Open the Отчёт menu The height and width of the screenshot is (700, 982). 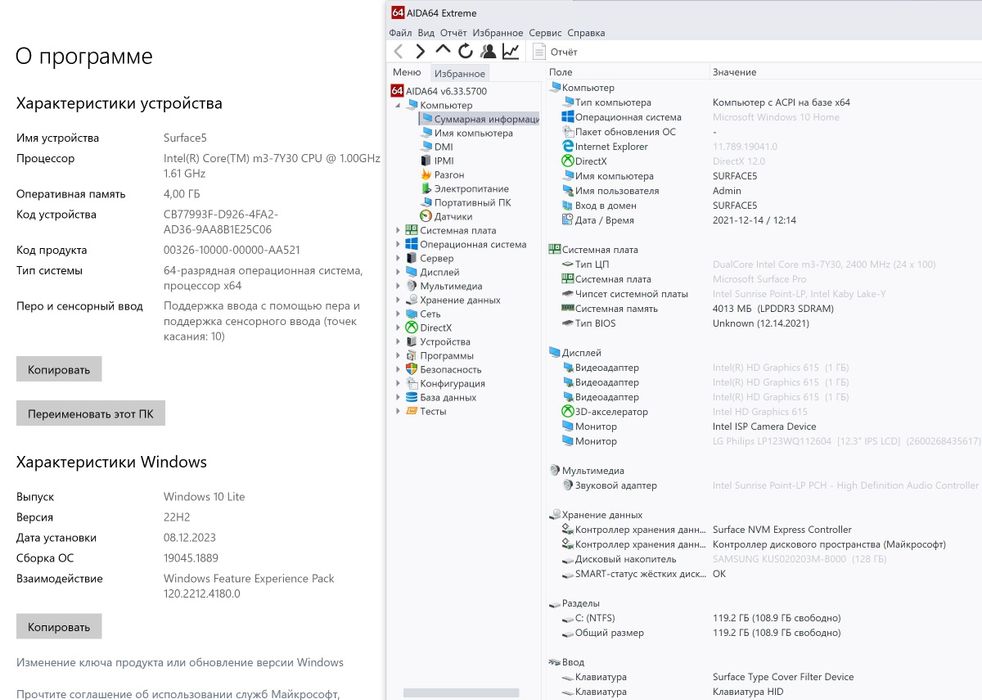pyautogui.click(x=453, y=33)
